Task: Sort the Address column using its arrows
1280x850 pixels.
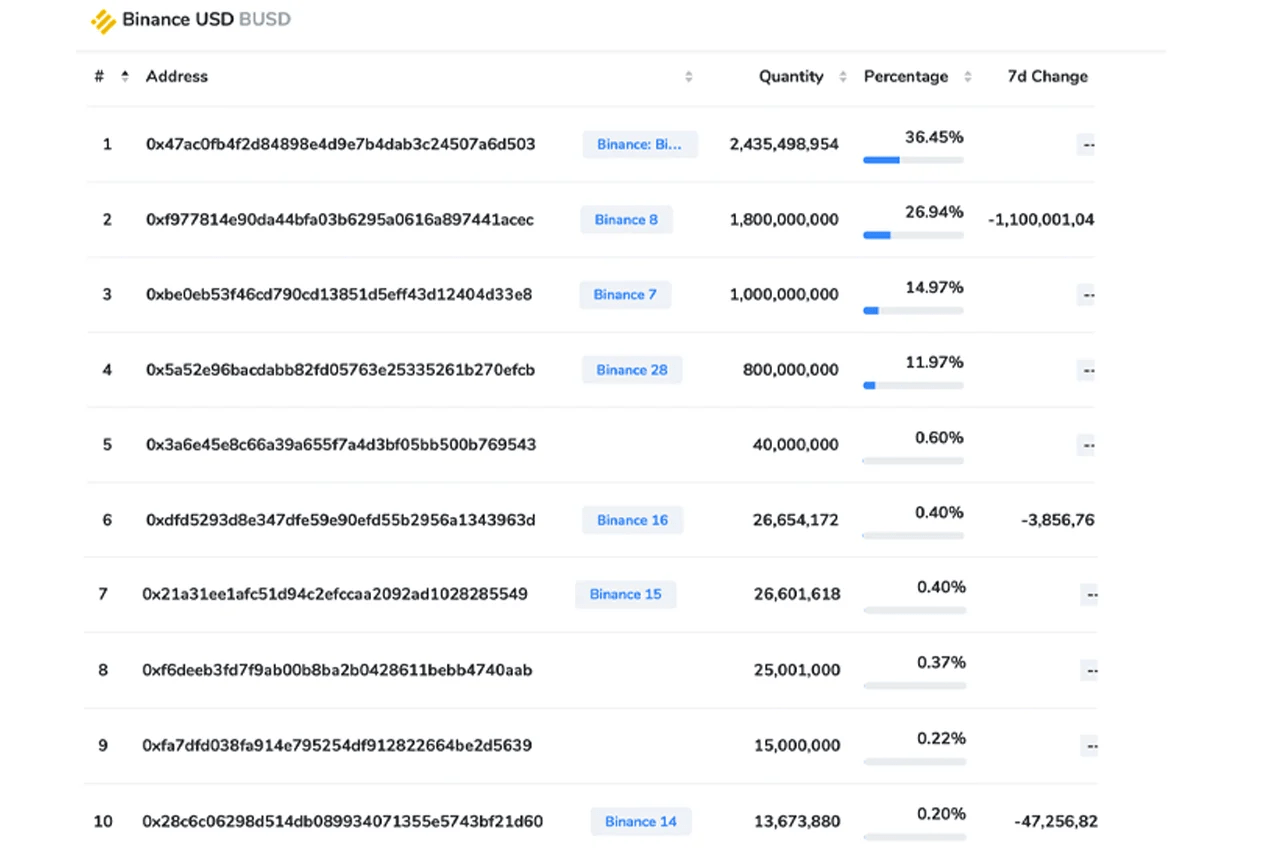Action: pyautogui.click(x=688, y=77)
